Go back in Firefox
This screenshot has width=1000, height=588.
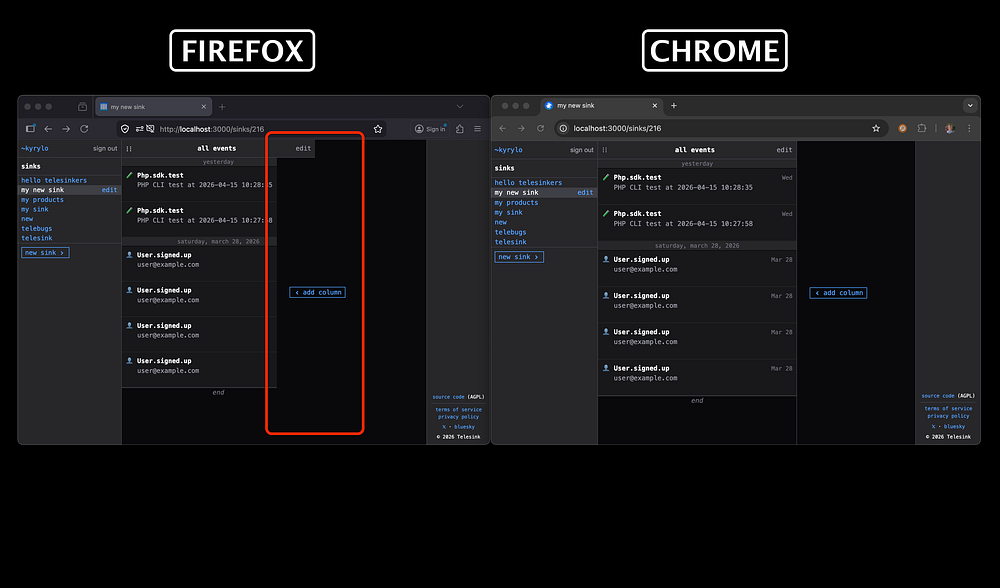48,129
